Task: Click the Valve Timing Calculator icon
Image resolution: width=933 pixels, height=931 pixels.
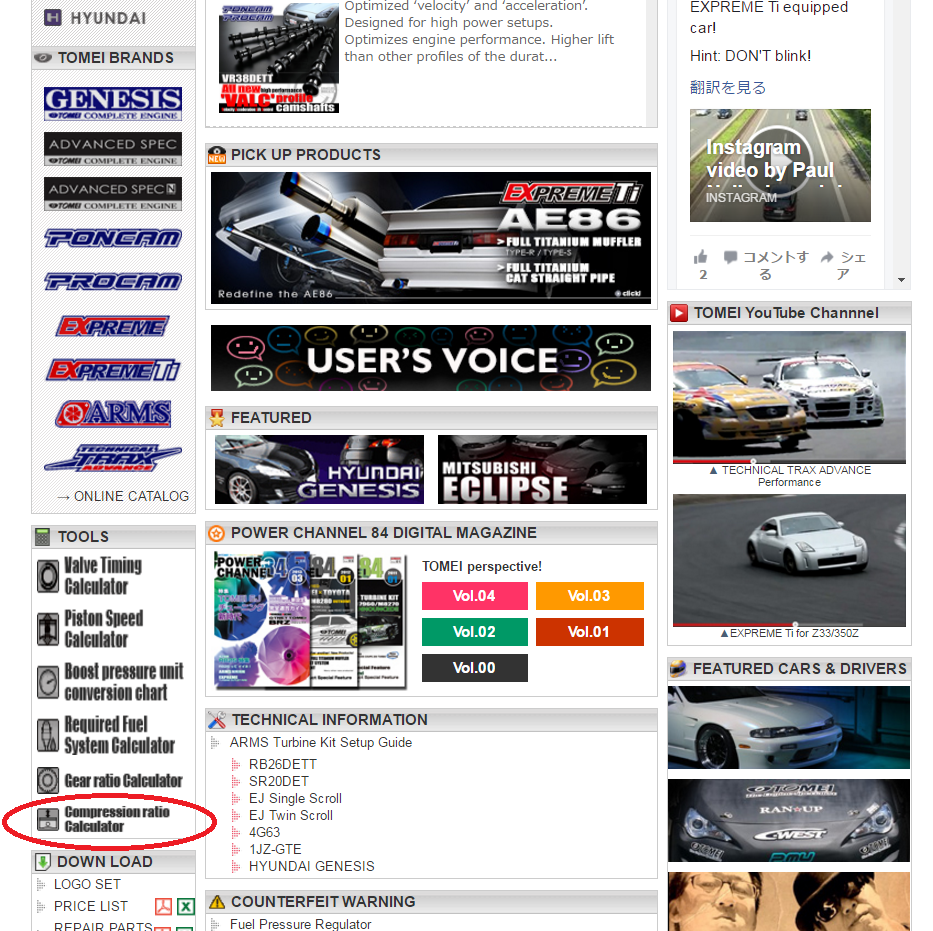Action: point(48,576)
